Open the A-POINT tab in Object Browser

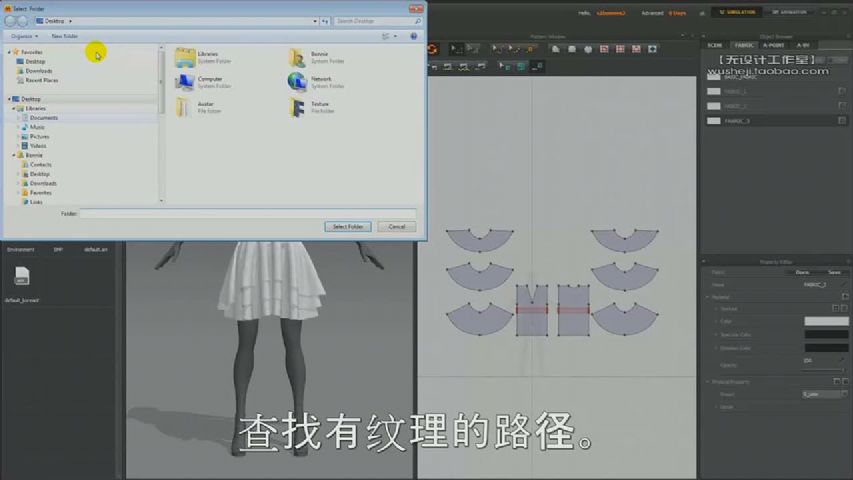(x=773, y=45)
